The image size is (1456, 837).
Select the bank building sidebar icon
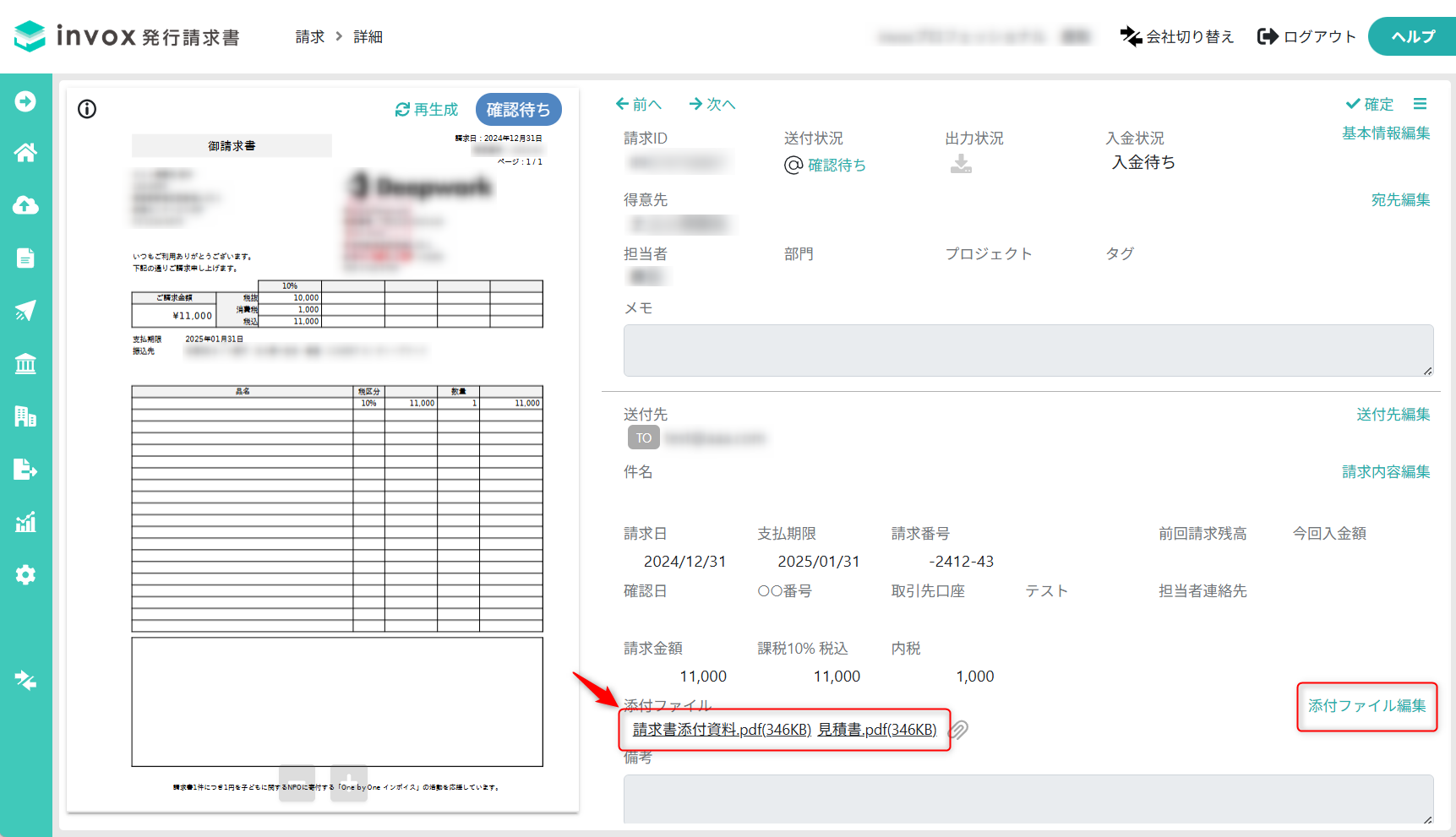click(25, 363)
